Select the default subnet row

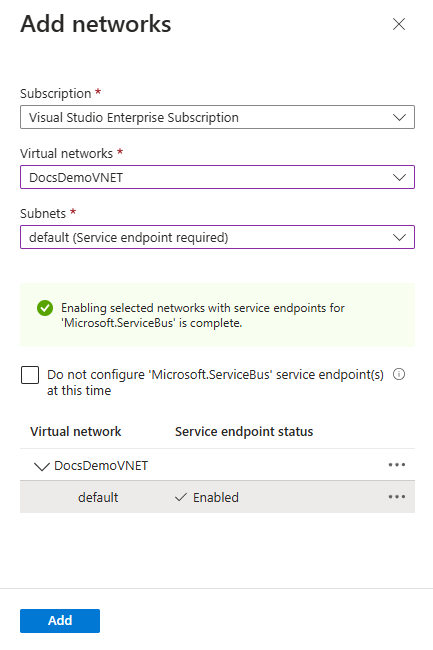217,497
